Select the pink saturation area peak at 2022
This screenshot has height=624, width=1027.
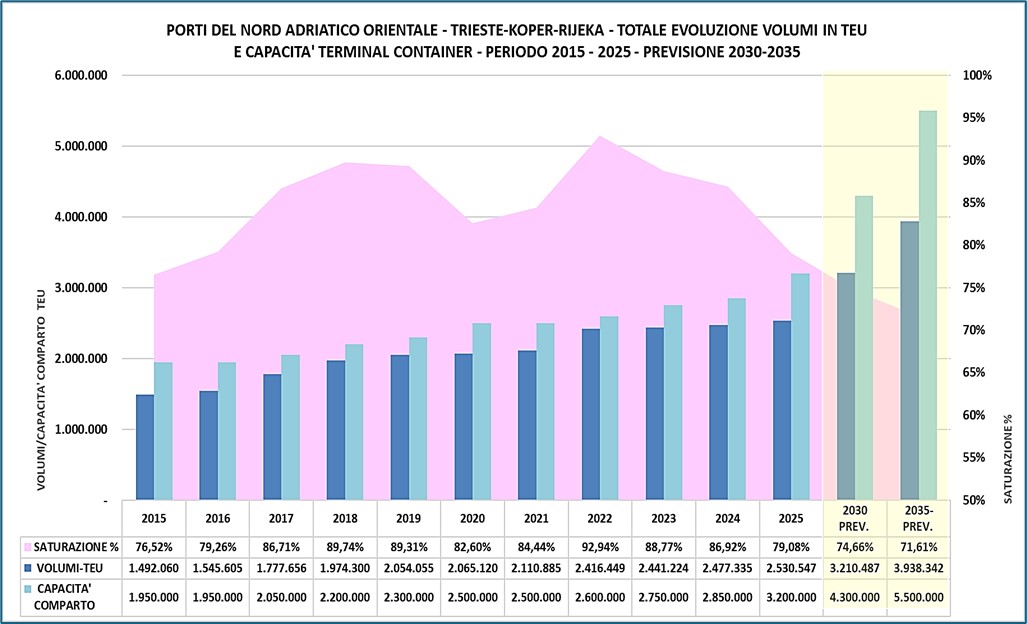click(599, 150)
